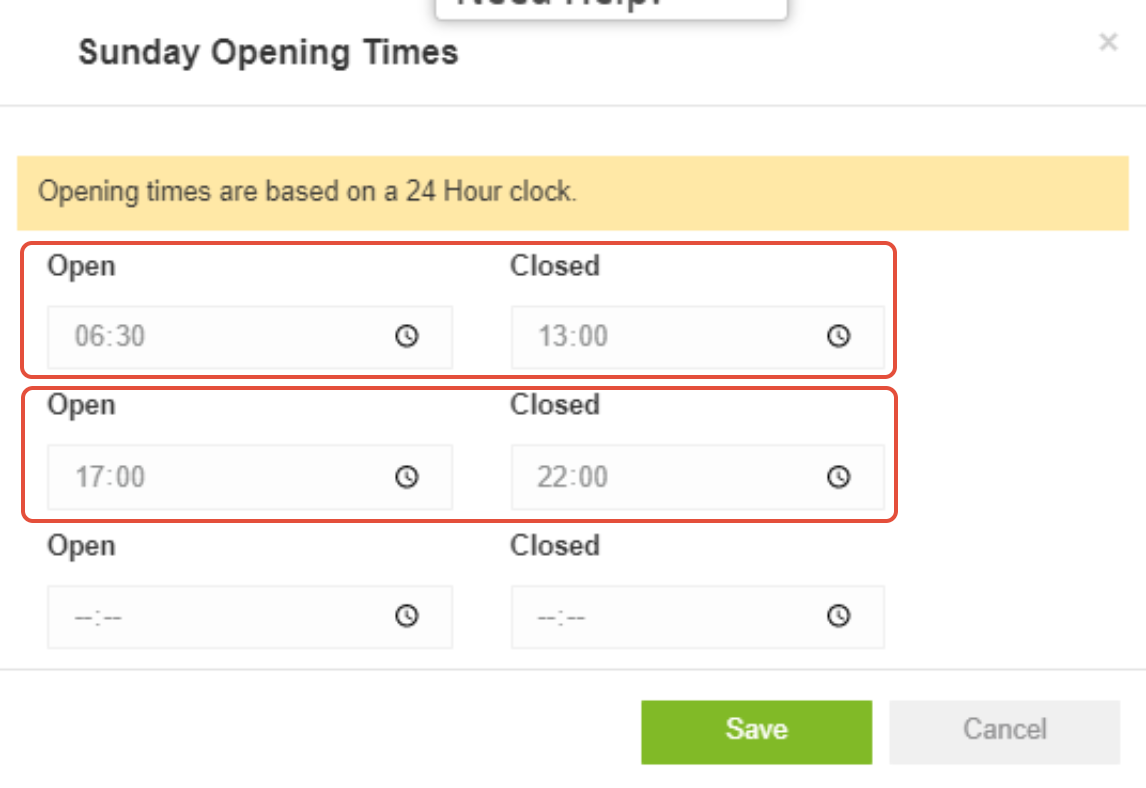Screen dimensions: 1146x788
Task: Open the clock picker for 17:00 Open time
Action: (406, 477)
